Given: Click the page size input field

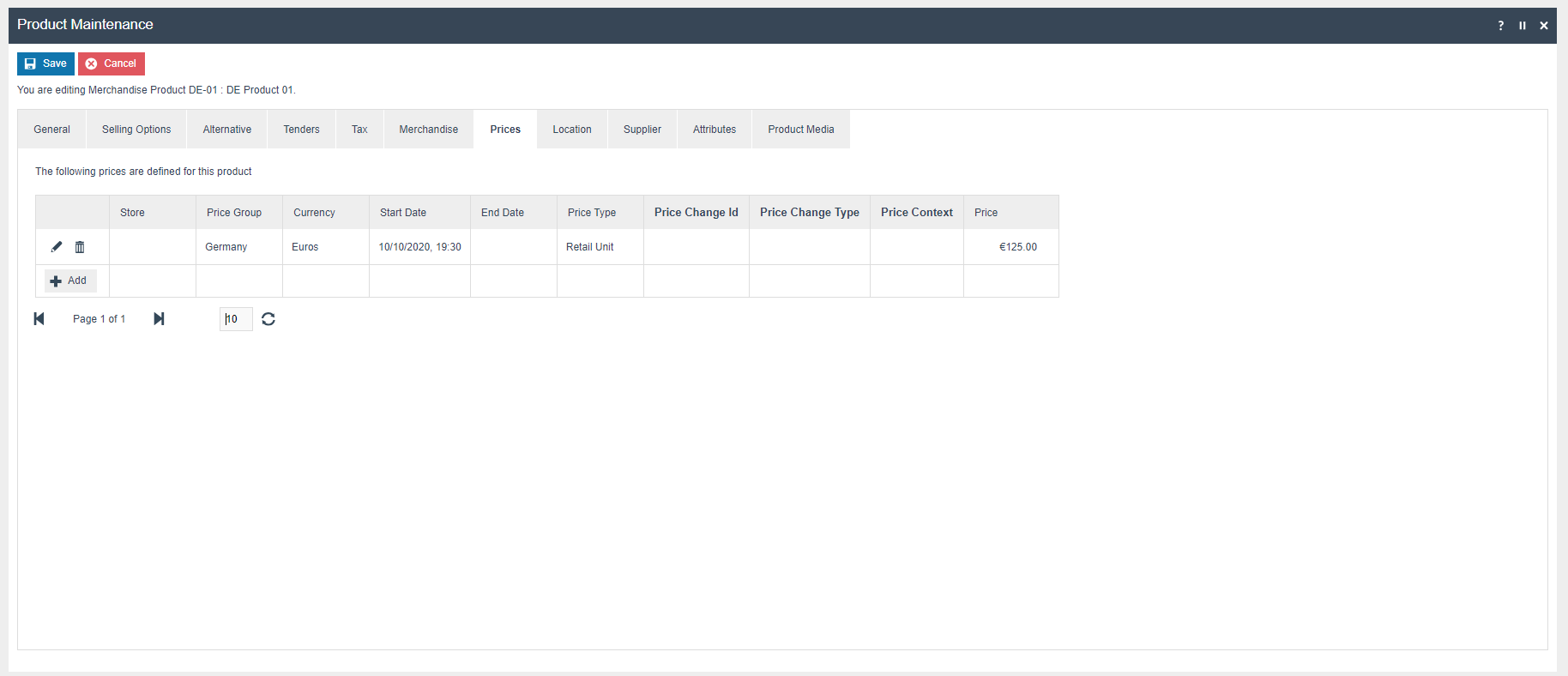Looking at the screenshot, I should [236, 319].
